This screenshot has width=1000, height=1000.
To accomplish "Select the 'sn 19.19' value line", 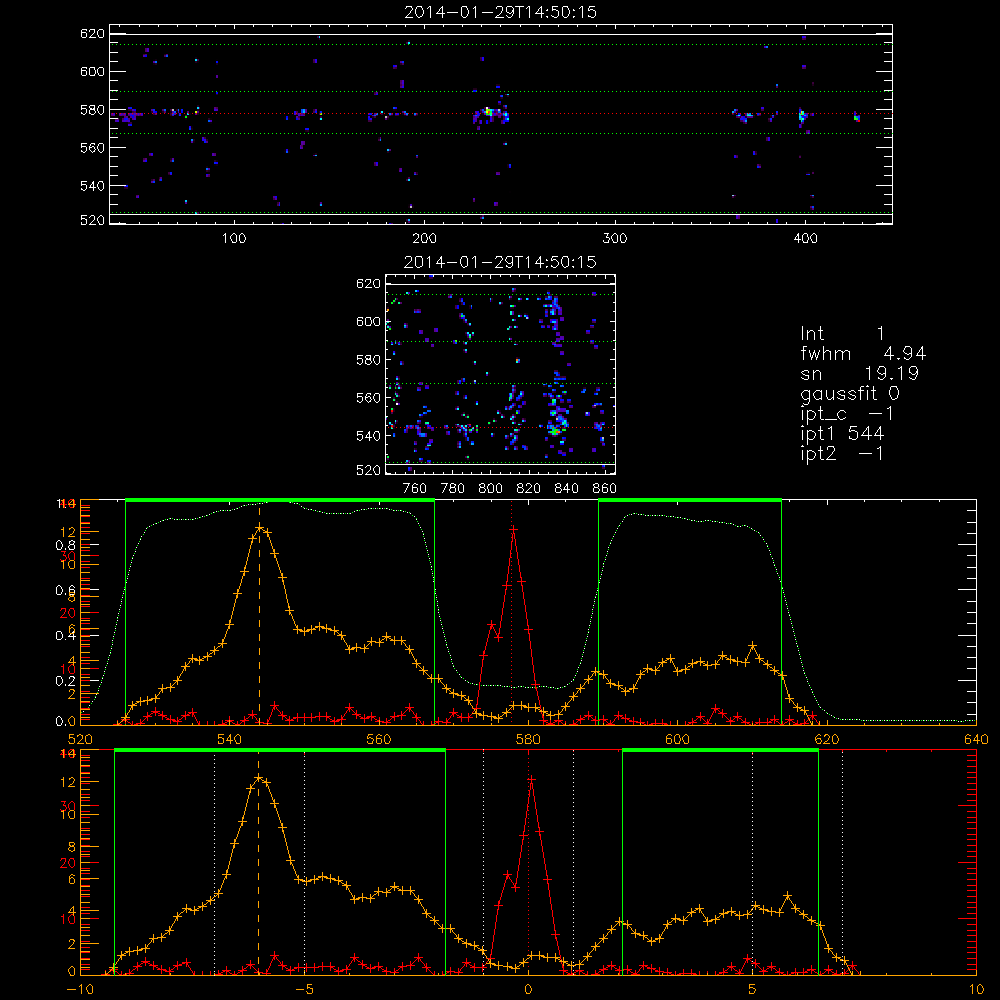I will pos(859,373).
